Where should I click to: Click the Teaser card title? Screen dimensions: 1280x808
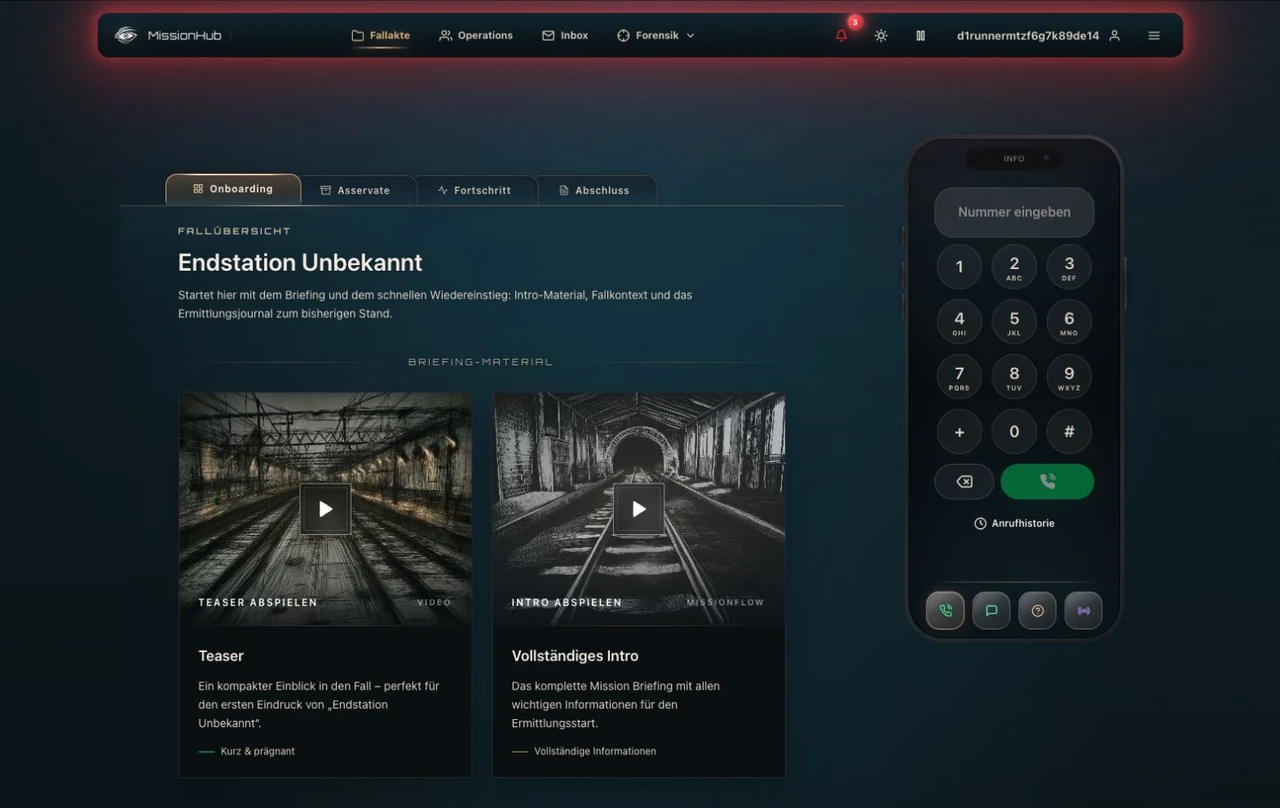(x=221, y=656)
